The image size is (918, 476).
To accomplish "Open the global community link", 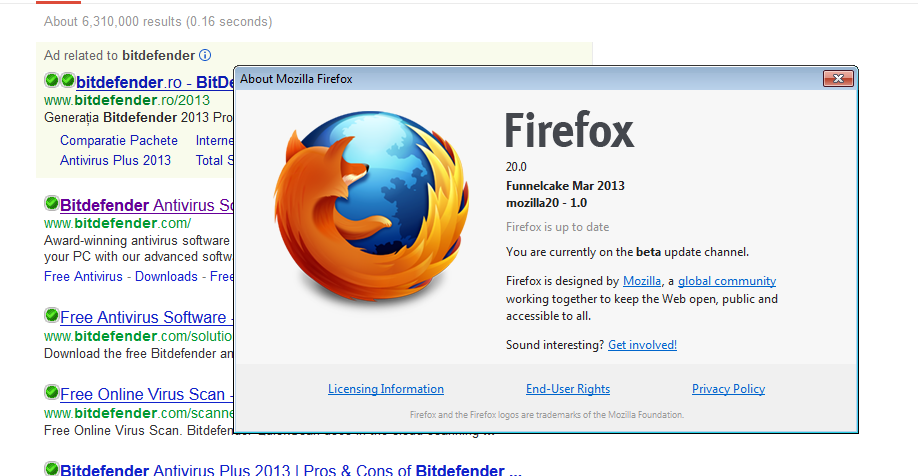I will click(x=727, y=281).
